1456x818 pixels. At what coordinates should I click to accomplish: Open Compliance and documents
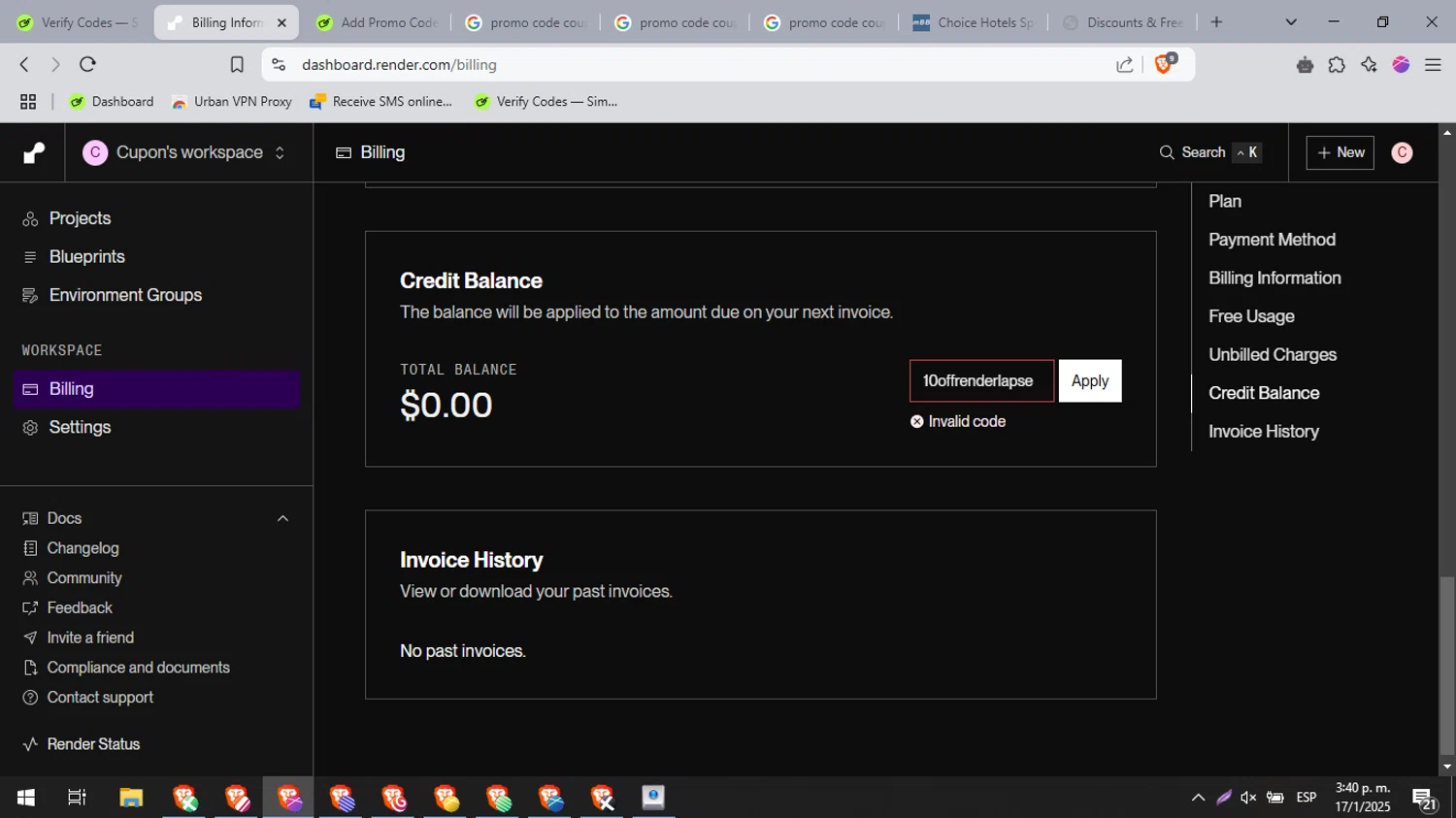click(138, 668)
